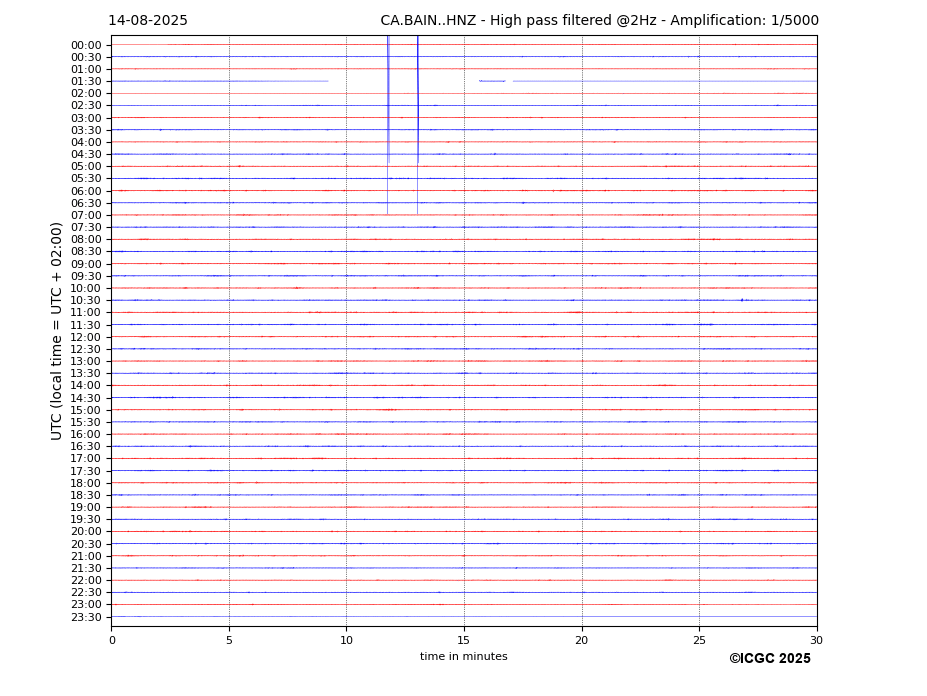The height and width of the screenshot is (696, 927).
Task: Click the CA.BAIN..HNZ plot title
Action: pos(599,21)
